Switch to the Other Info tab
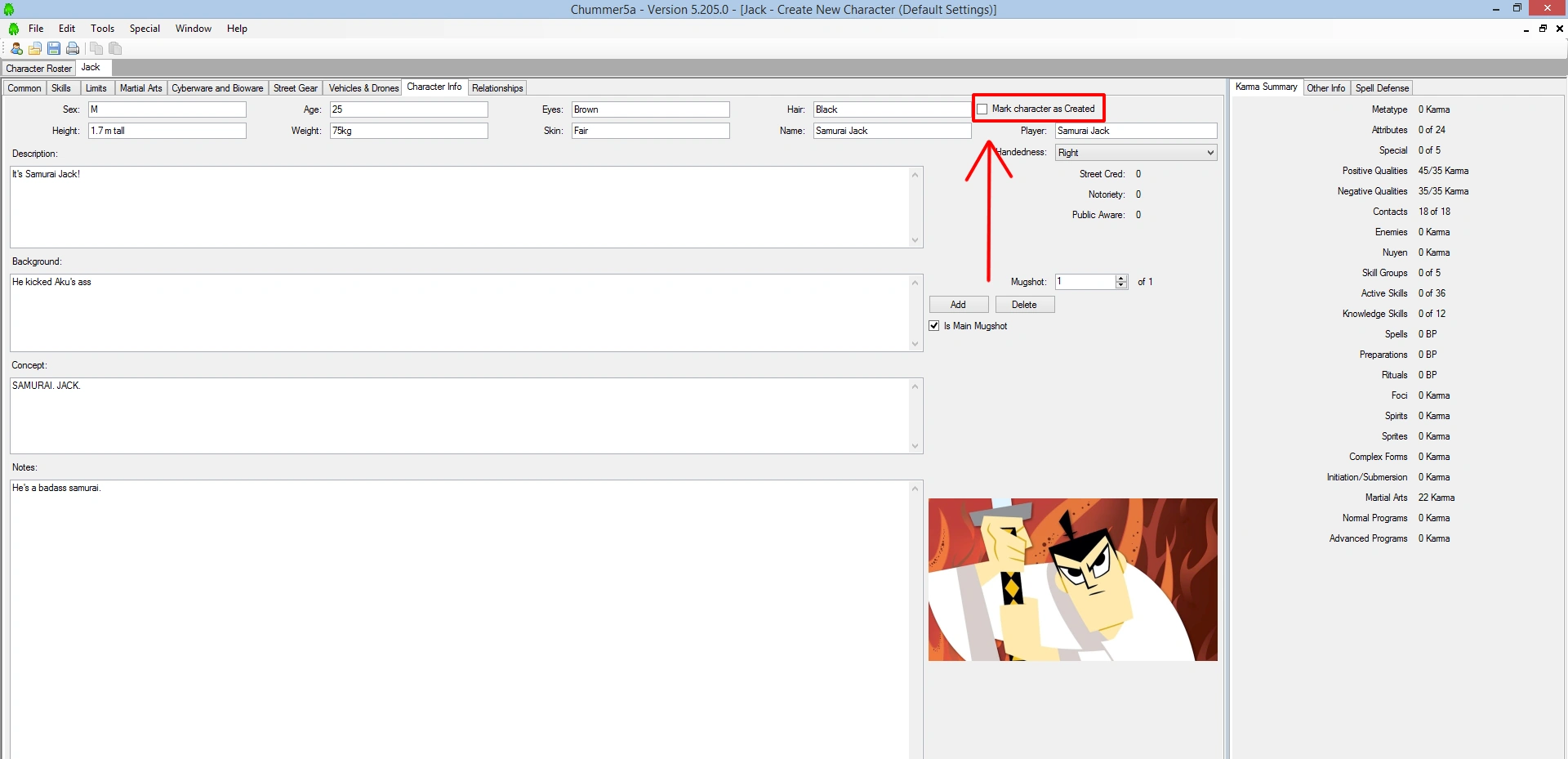Screen dimensions: 1568x759 [x=1325, y=88]
